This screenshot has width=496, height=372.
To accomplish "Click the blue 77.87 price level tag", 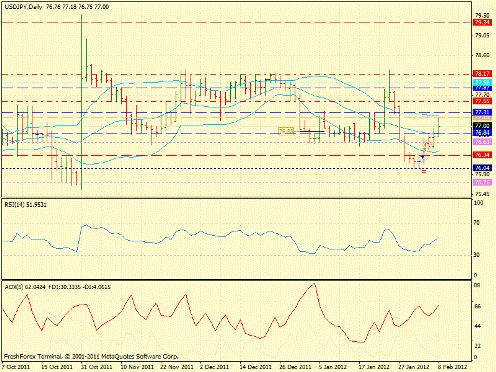I will [x=482, y=88].
